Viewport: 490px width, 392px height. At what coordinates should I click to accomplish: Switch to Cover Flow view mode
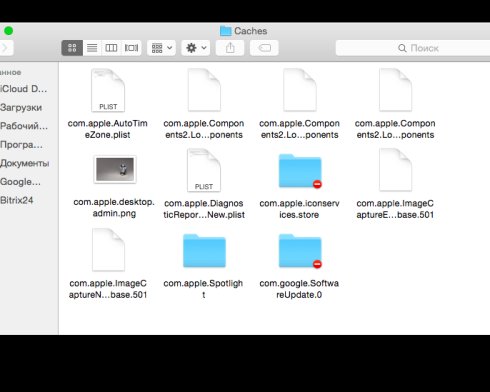point(131,48)
